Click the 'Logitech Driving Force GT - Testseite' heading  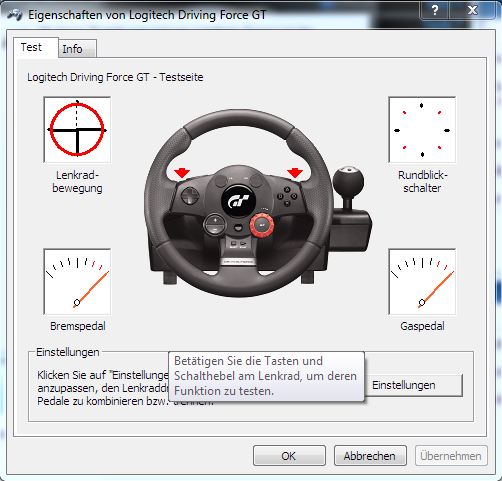115,77
